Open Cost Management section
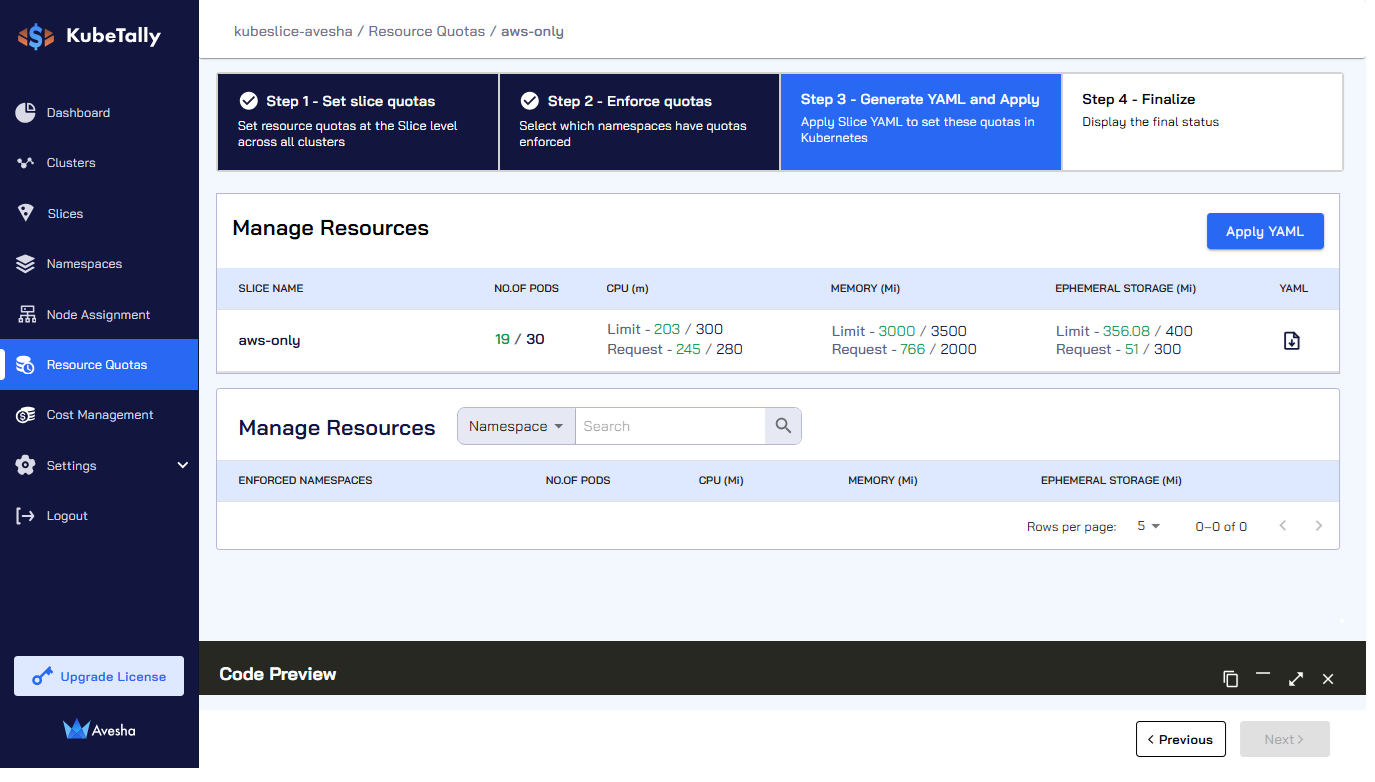This screenshot has height=782, width=1375. point(99,415)
